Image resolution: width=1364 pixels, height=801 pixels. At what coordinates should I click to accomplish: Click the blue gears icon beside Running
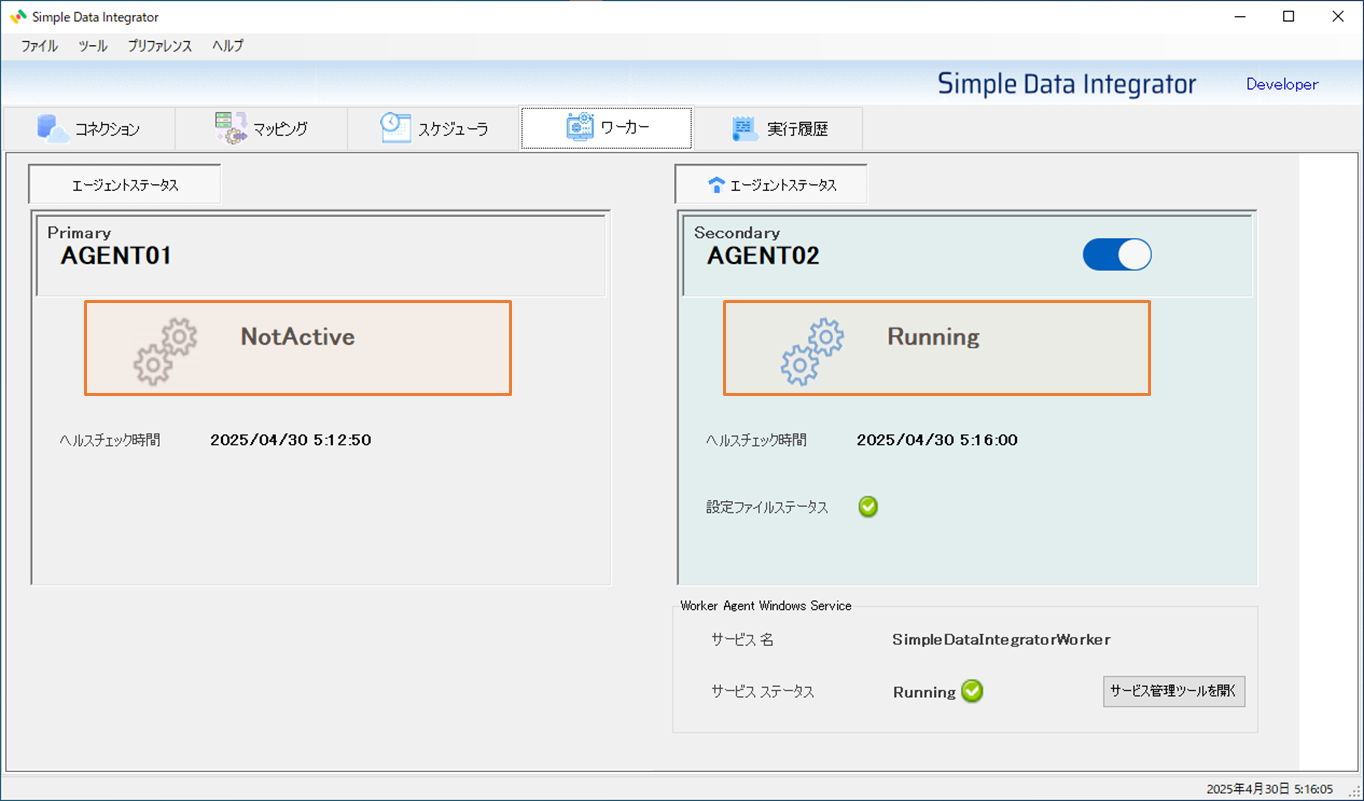812,351
